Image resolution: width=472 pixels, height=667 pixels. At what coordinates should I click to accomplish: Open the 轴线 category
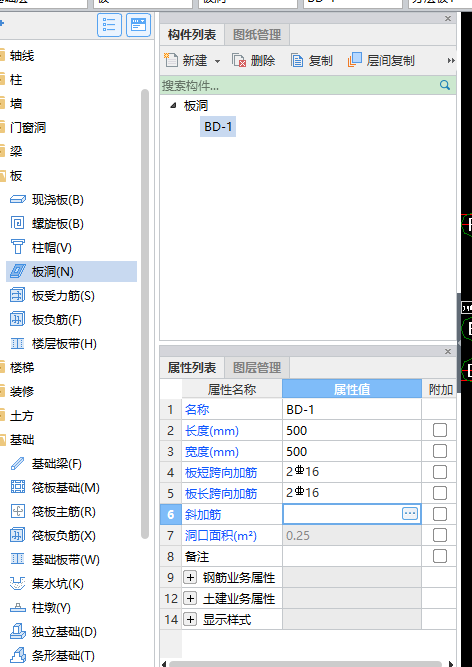click(x=22, y=56)
